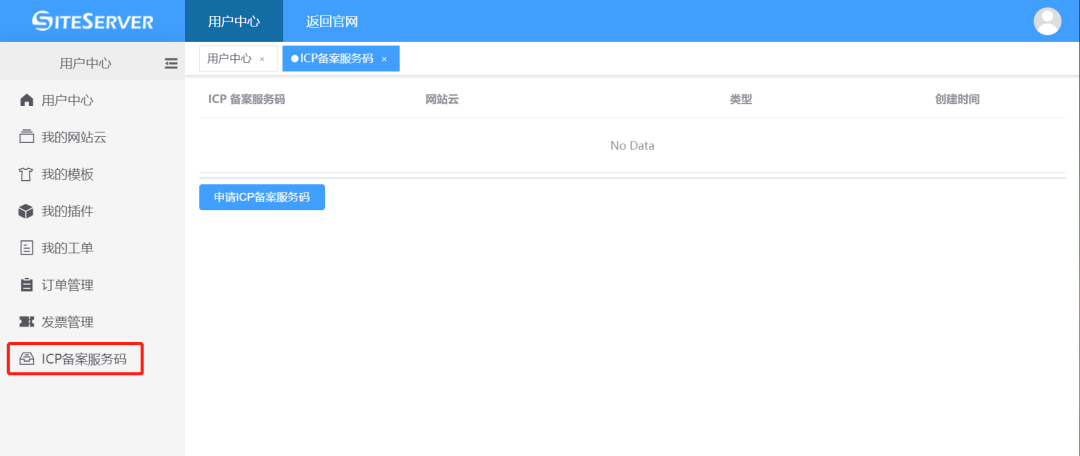Close the ICP备案服务码 page tab
This screenshot has width=1080, height=456.
click(384, 59)
